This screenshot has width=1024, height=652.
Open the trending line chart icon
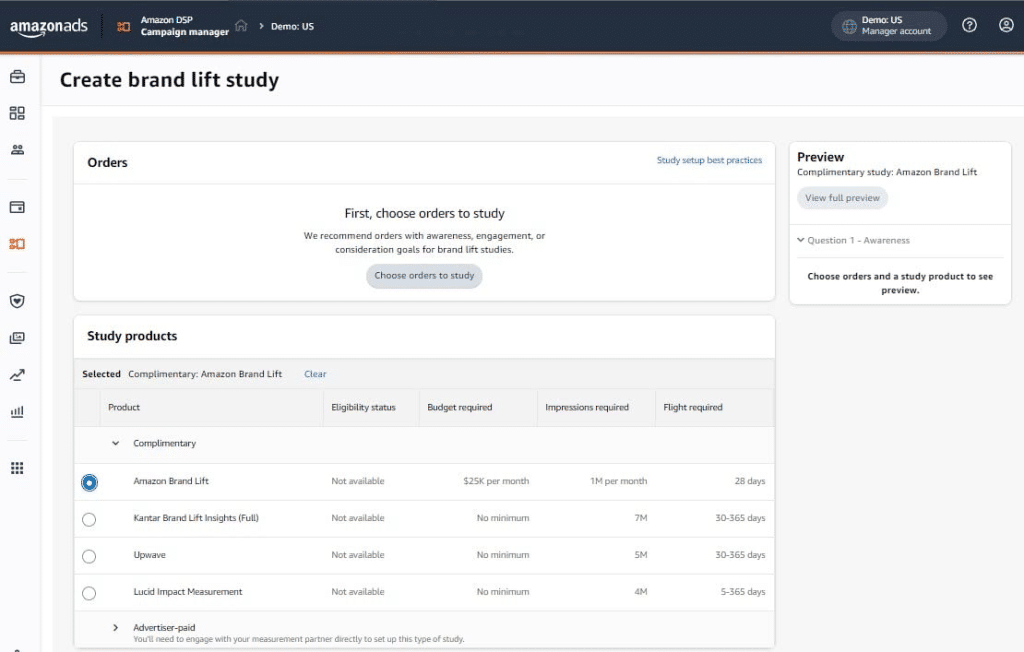pos(18,375)
